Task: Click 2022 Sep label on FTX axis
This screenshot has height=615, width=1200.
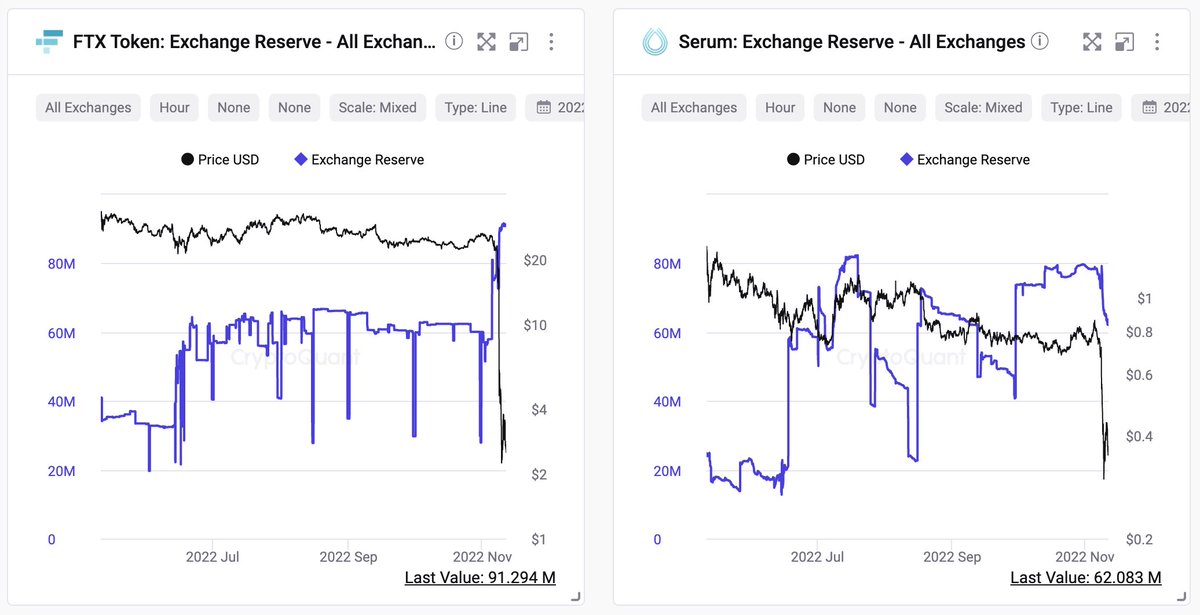Action: pos(349,557)
